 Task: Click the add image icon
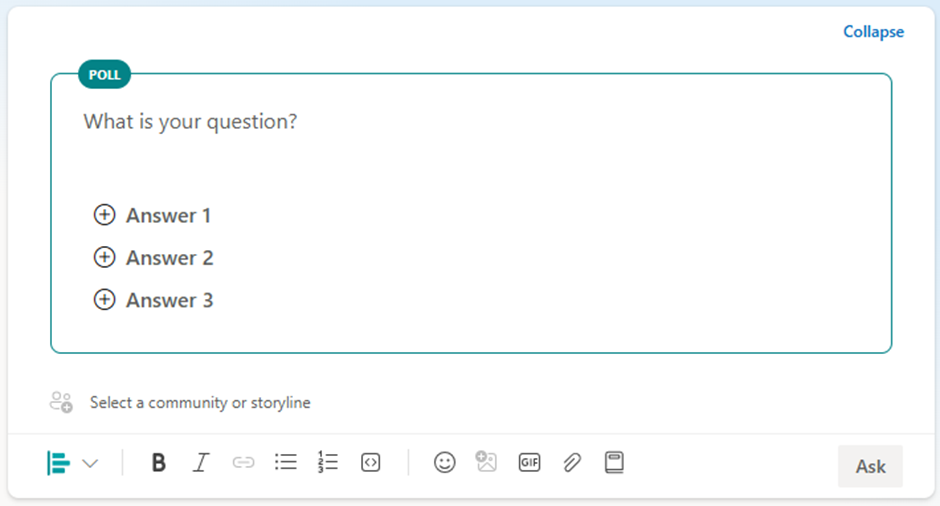[x=487, y=462]
